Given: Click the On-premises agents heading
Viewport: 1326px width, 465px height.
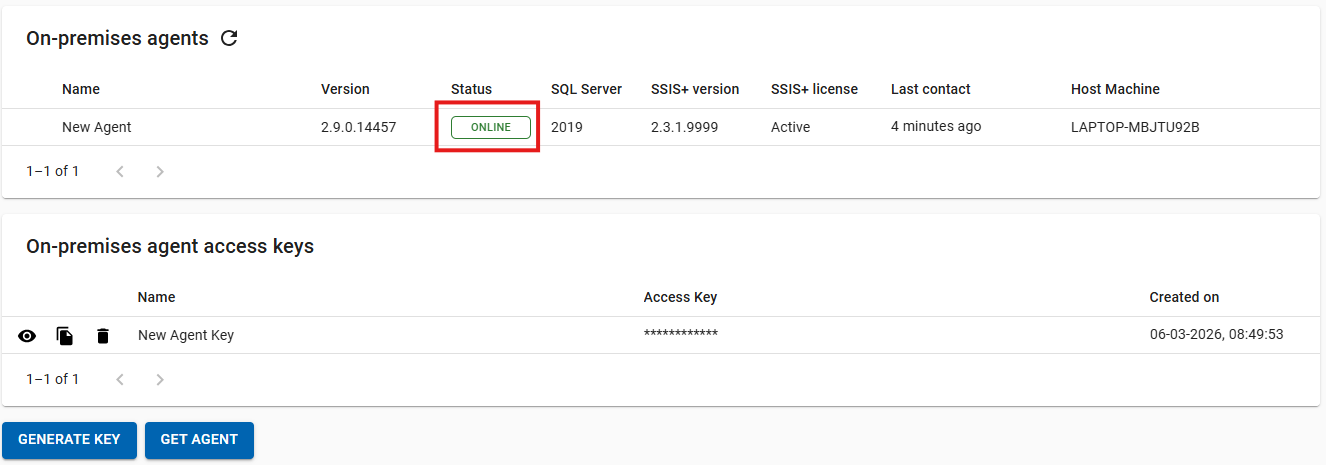Looking at the screenshot, I should pos(117,39).
